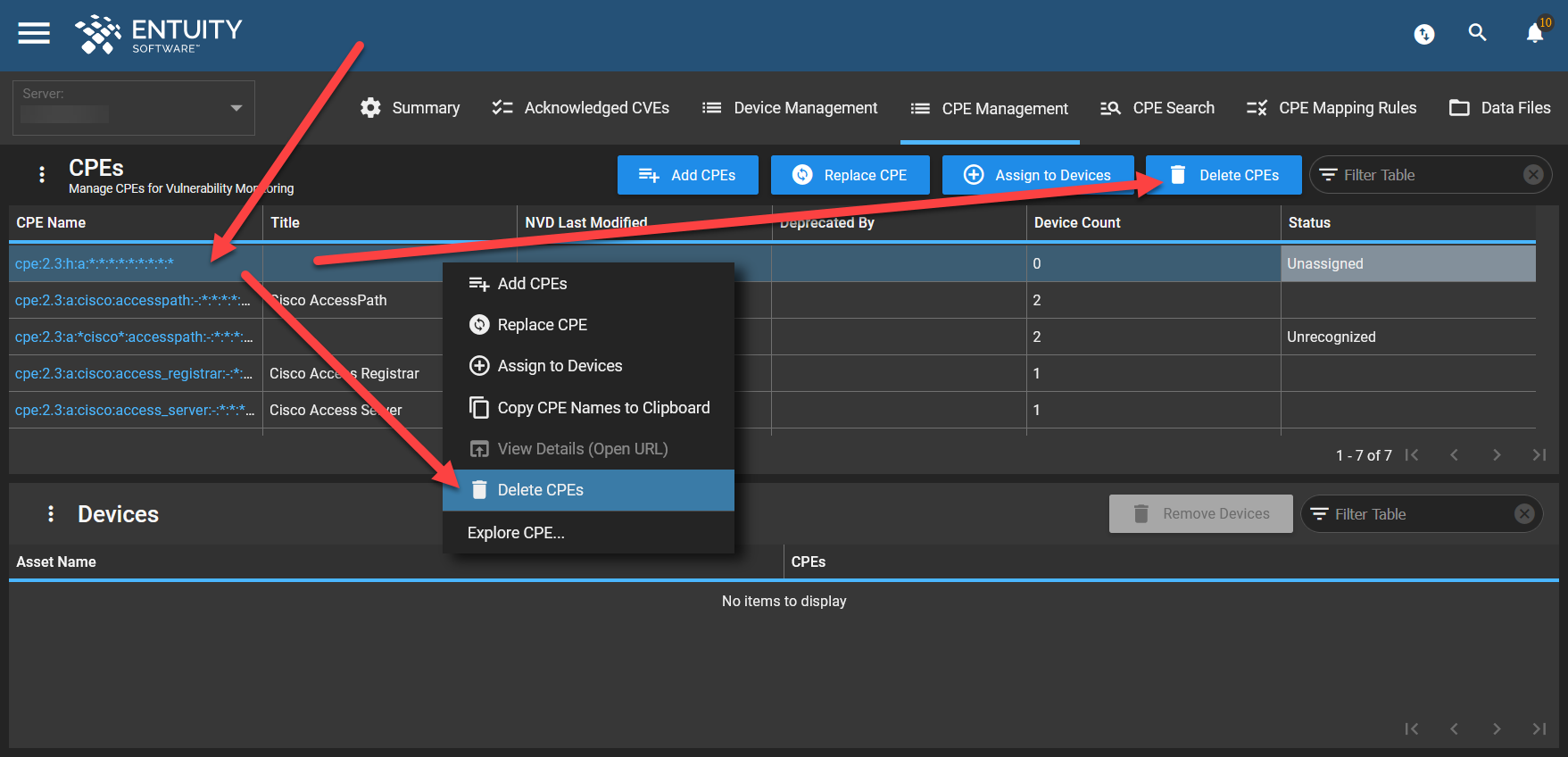Open Devices panel three-dot menu
Image resolution: width=1568 pixels, height=757 pixels.
[x=51, y=513]
